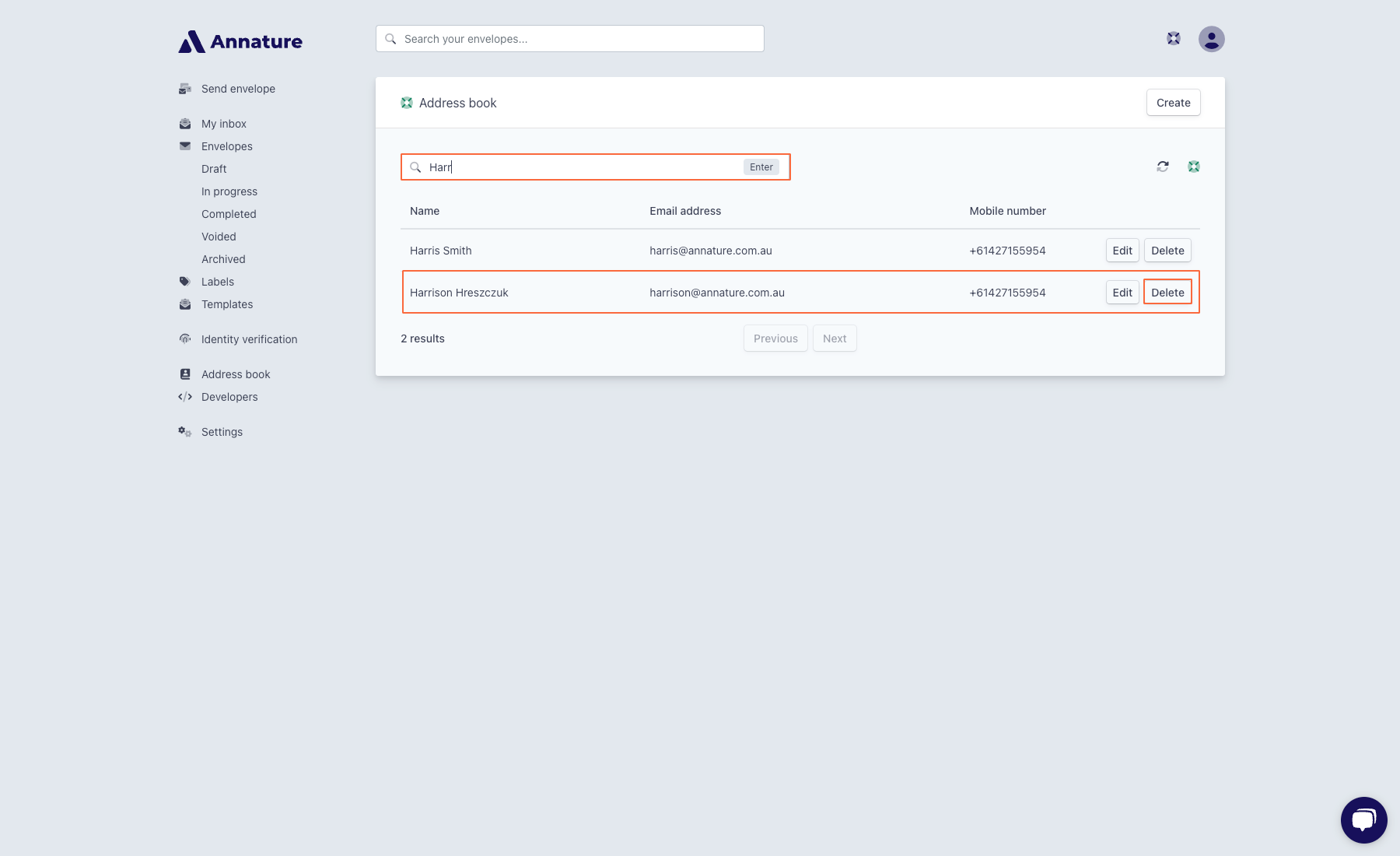Edit the Harrison Hreszczuk contact
1400x856 pixels.
point(1122,293)
